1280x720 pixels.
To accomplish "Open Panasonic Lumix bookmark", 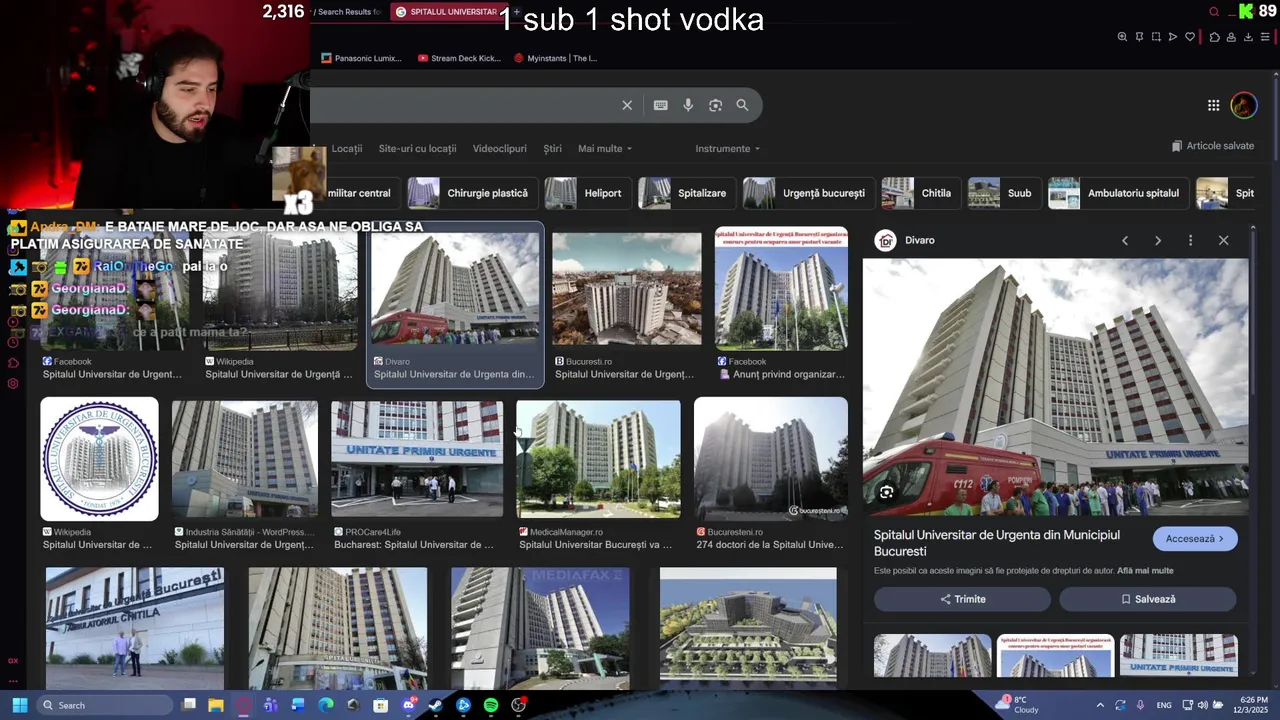I will click(x=361, y=58).
